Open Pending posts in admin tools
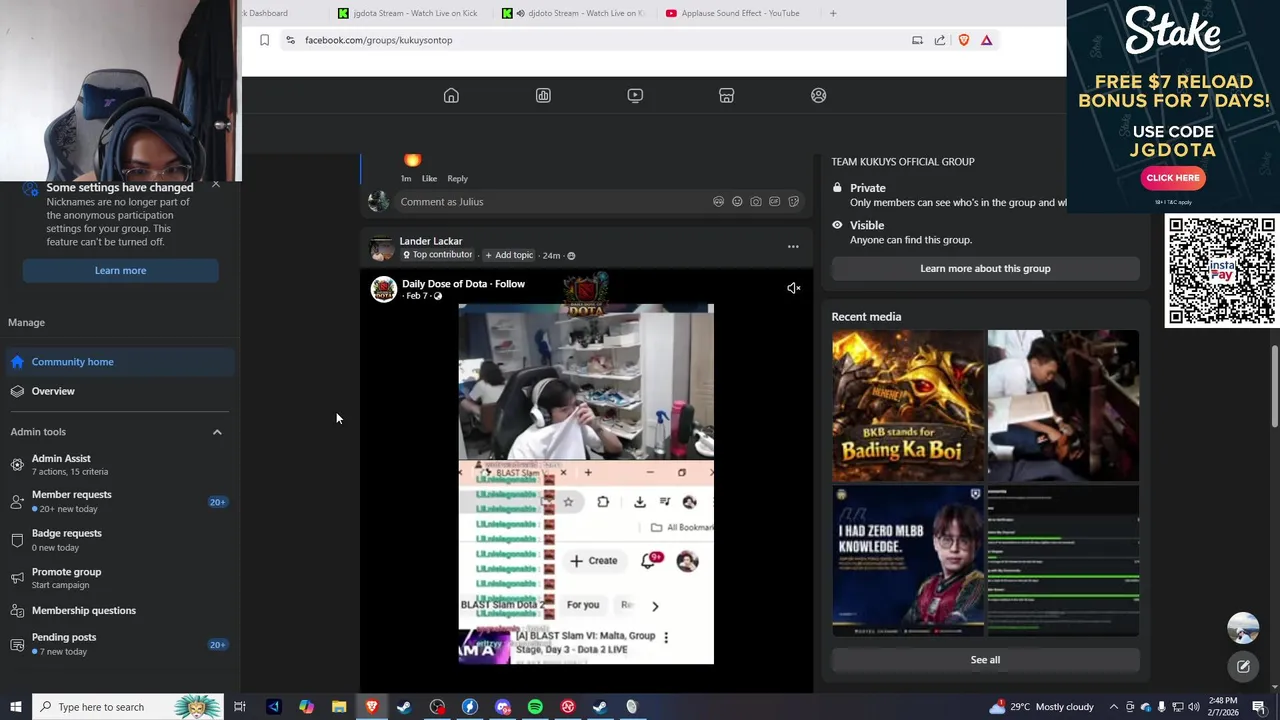This screenshot has width=1280, height=720. click(x=120, y=644)
